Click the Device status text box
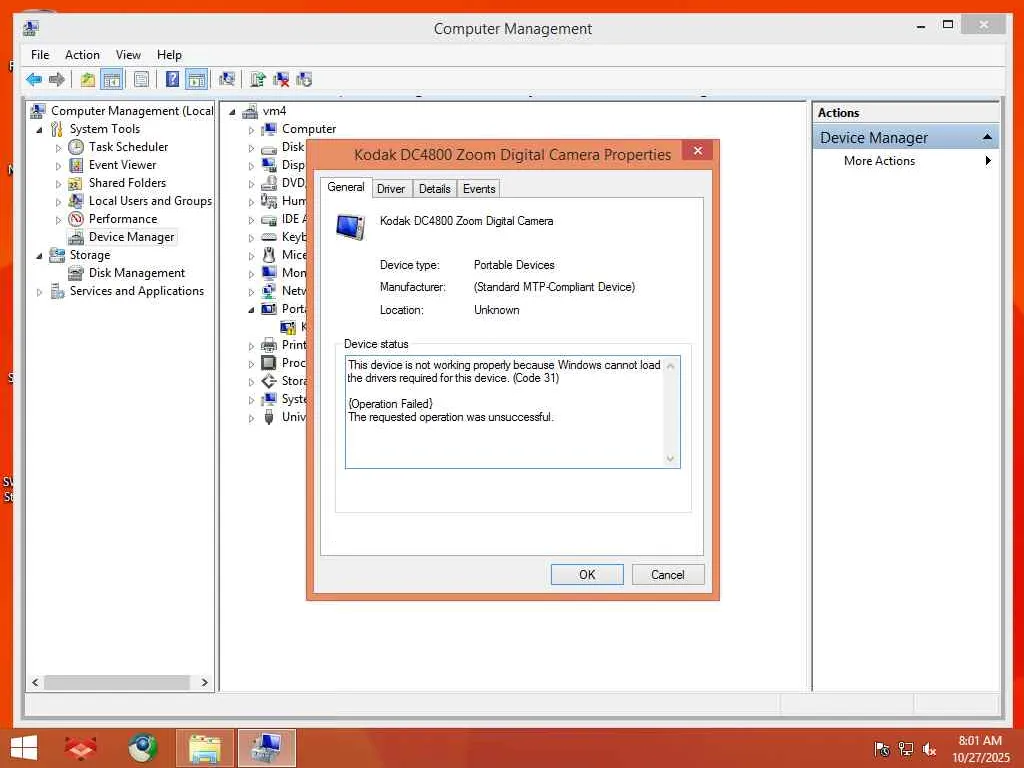 (513, 412)
